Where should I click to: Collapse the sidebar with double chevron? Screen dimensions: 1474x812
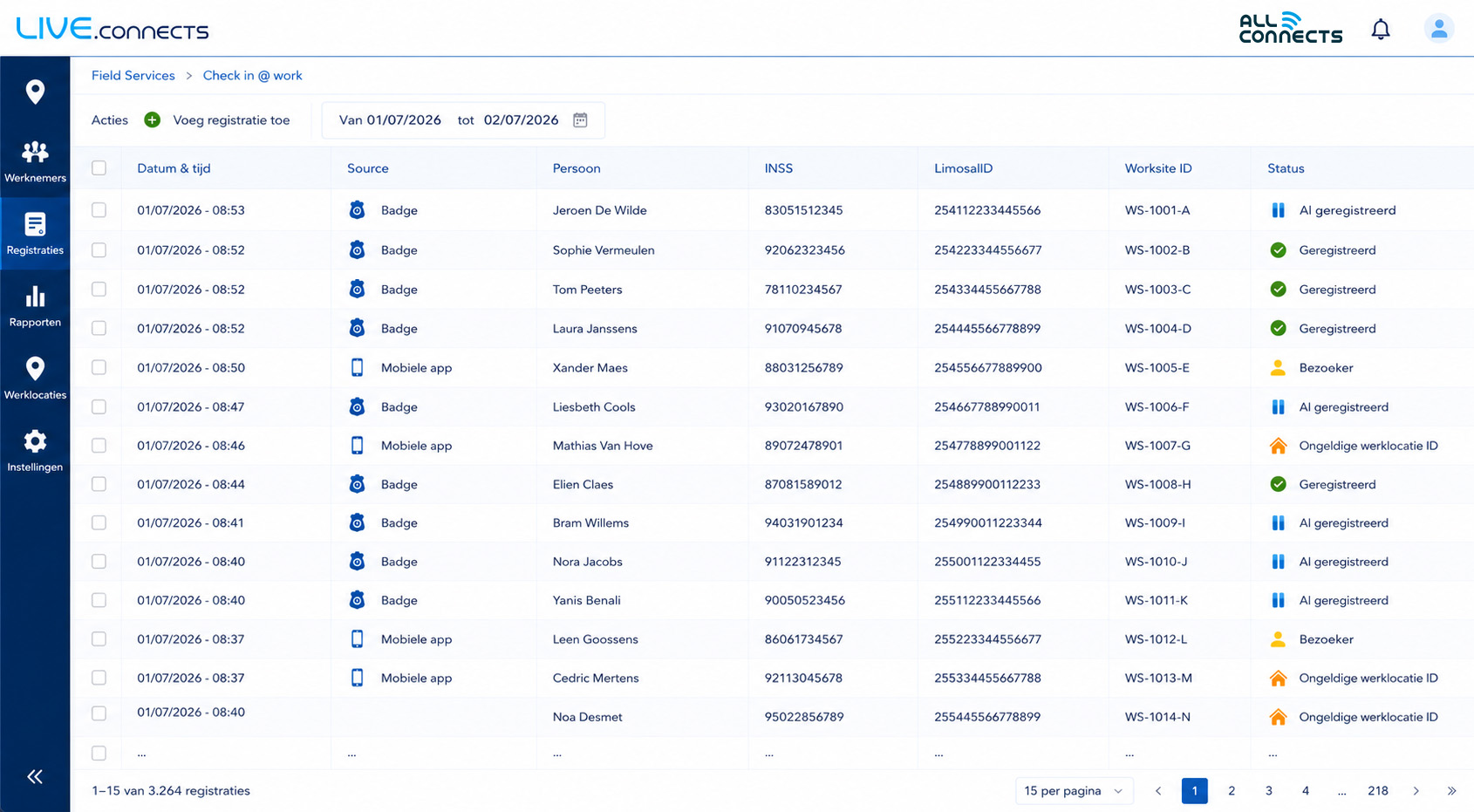(x=35, y=776)
